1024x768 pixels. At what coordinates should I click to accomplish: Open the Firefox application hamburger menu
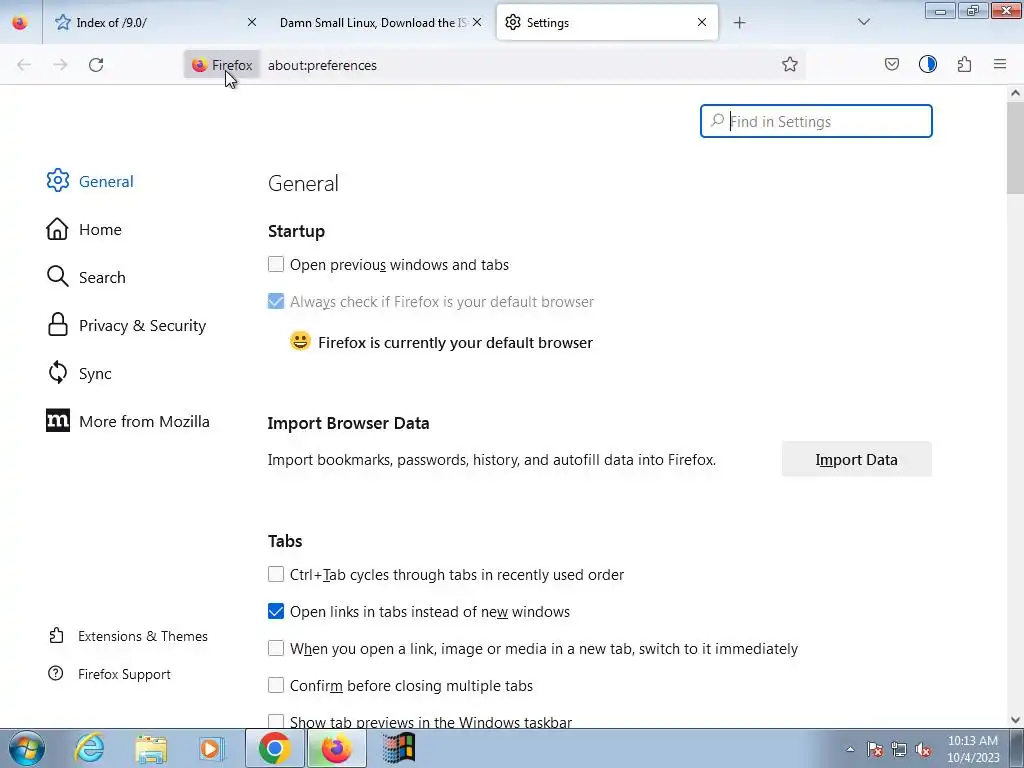pyautogui.click(x=1000, y=64)
